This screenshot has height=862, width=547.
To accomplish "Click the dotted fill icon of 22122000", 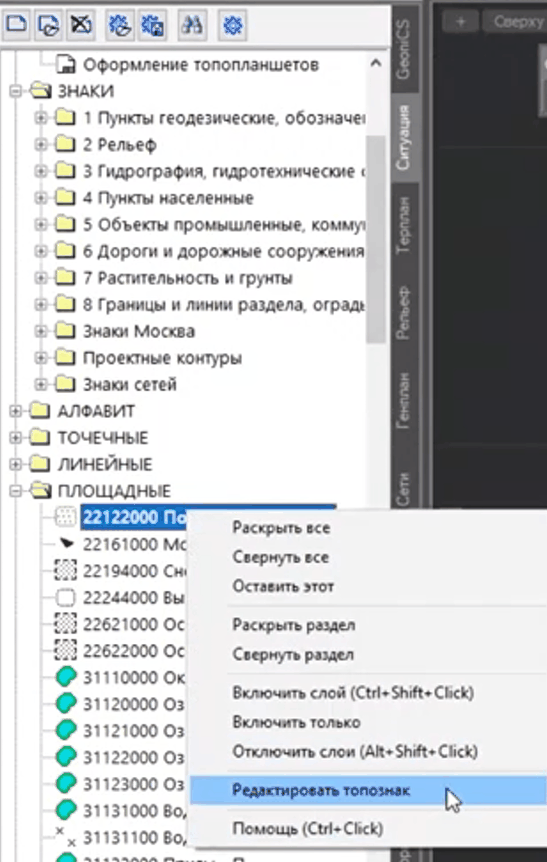I will (65, 517).
